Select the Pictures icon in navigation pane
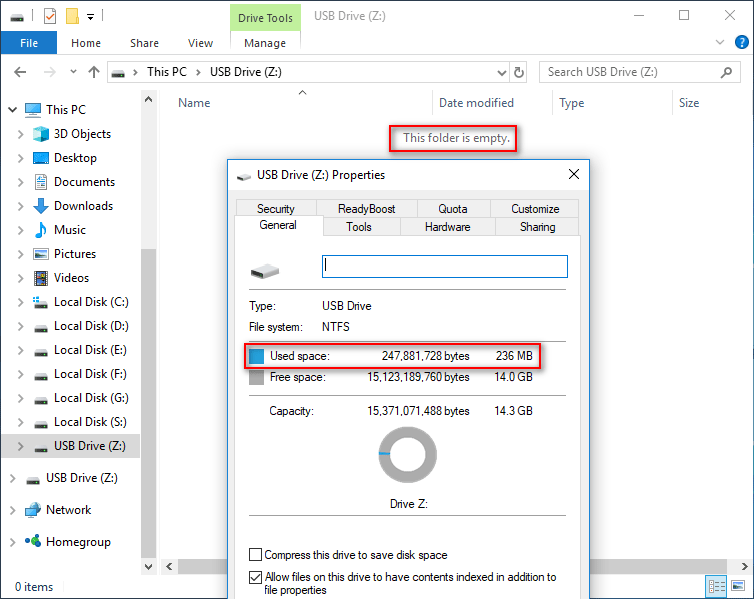This screenshot has height=599, width=754. [x=41, y=254]
